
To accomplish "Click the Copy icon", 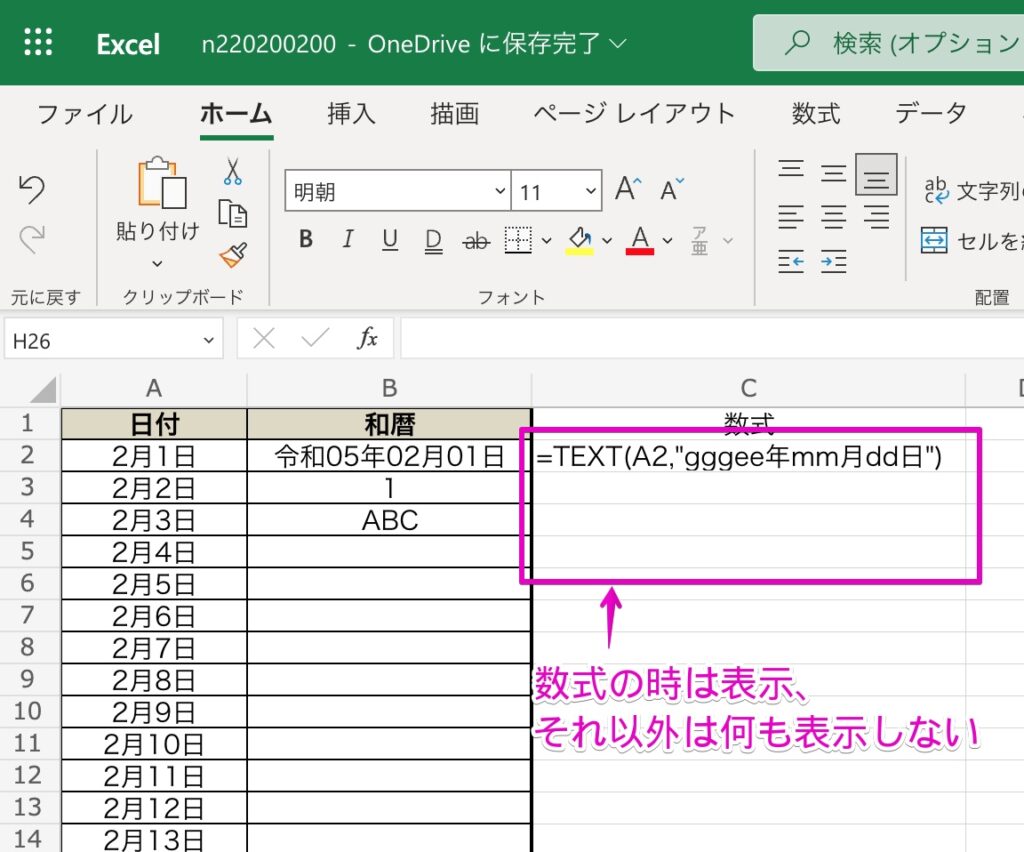I will (x=232, y=213).
